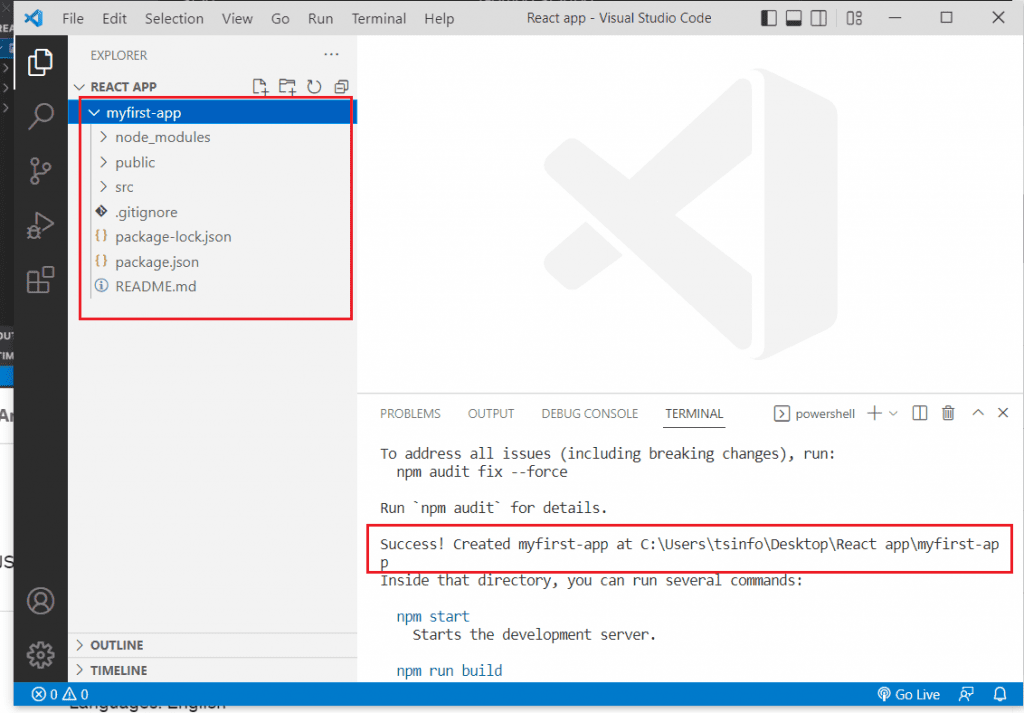This screenshot has width=1024, height=713.
Task: Add a new terminal with plus icon
Action: (874, 413)
